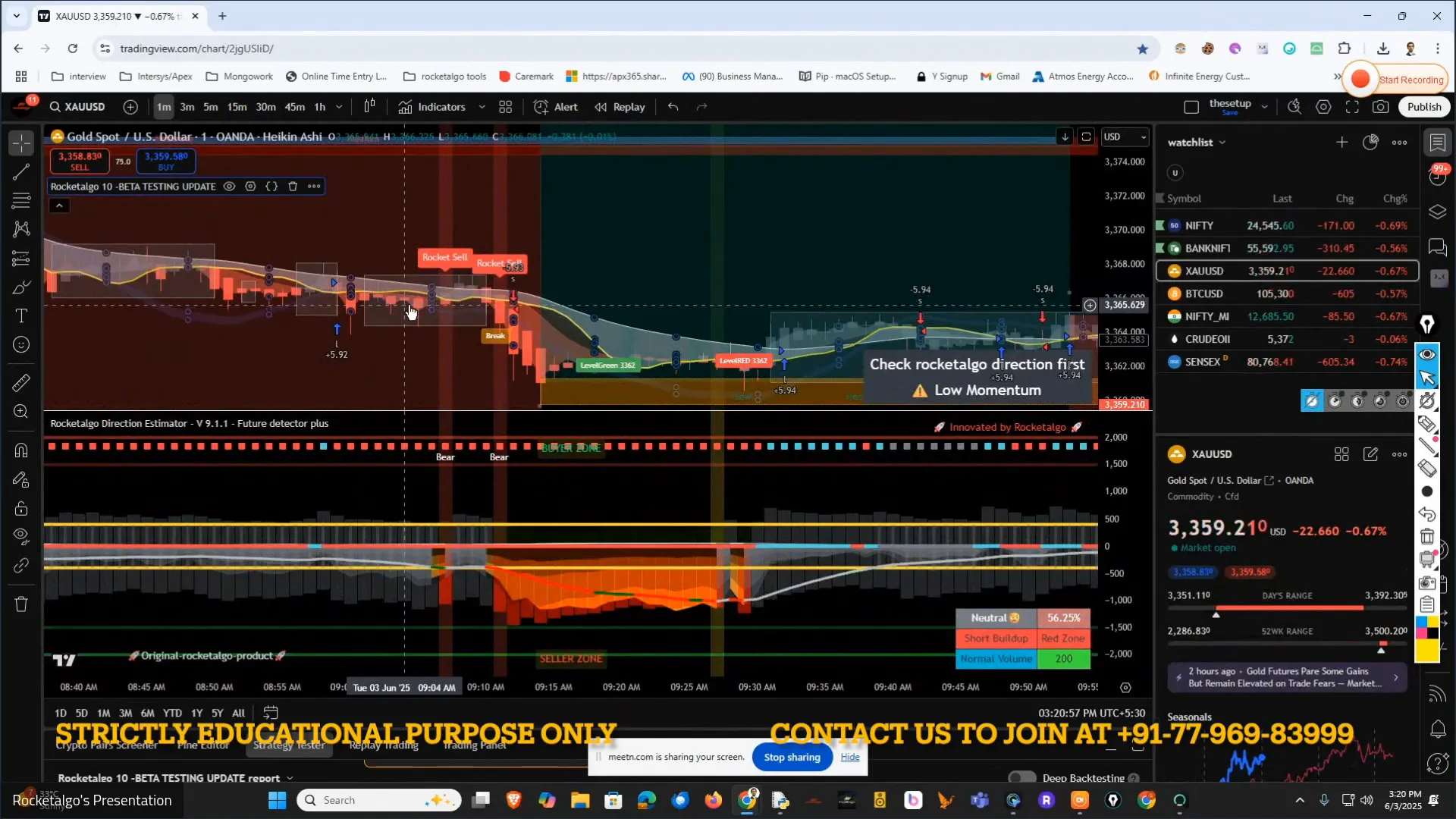Start bar Replay mode
Viewport: 1456px width, 819px height.
[620, 107]
